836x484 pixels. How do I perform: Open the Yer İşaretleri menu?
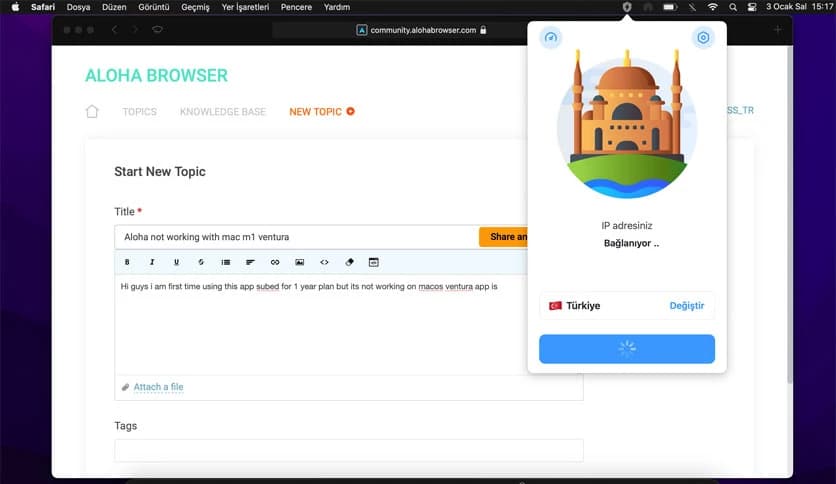(x=245, y=7)
